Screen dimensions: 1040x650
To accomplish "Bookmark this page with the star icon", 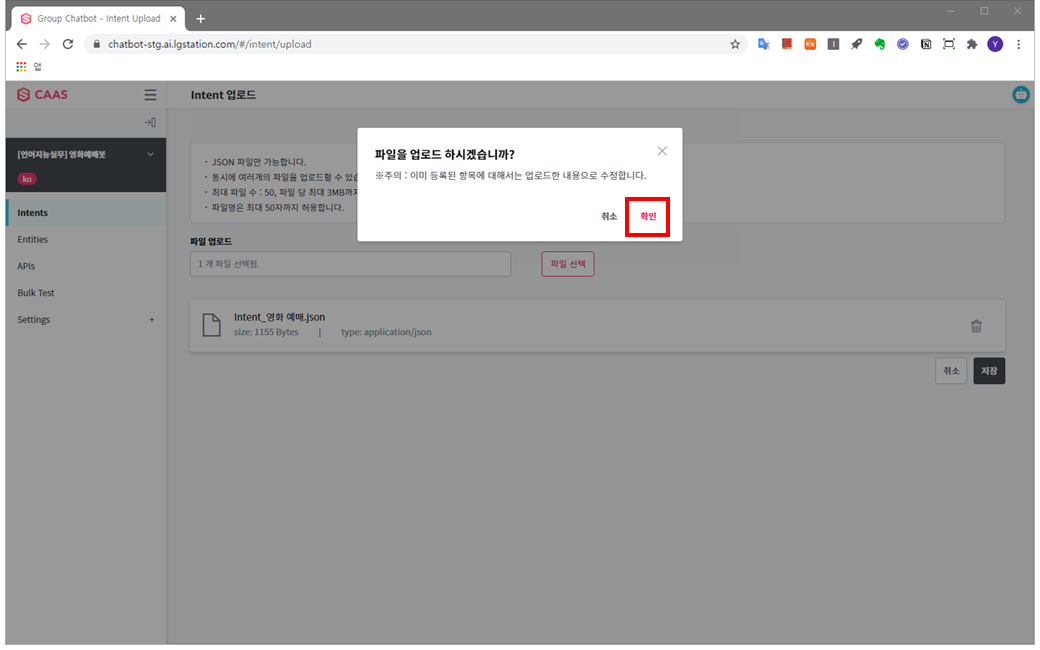I will pyautogui.click(x=735, y=44).
